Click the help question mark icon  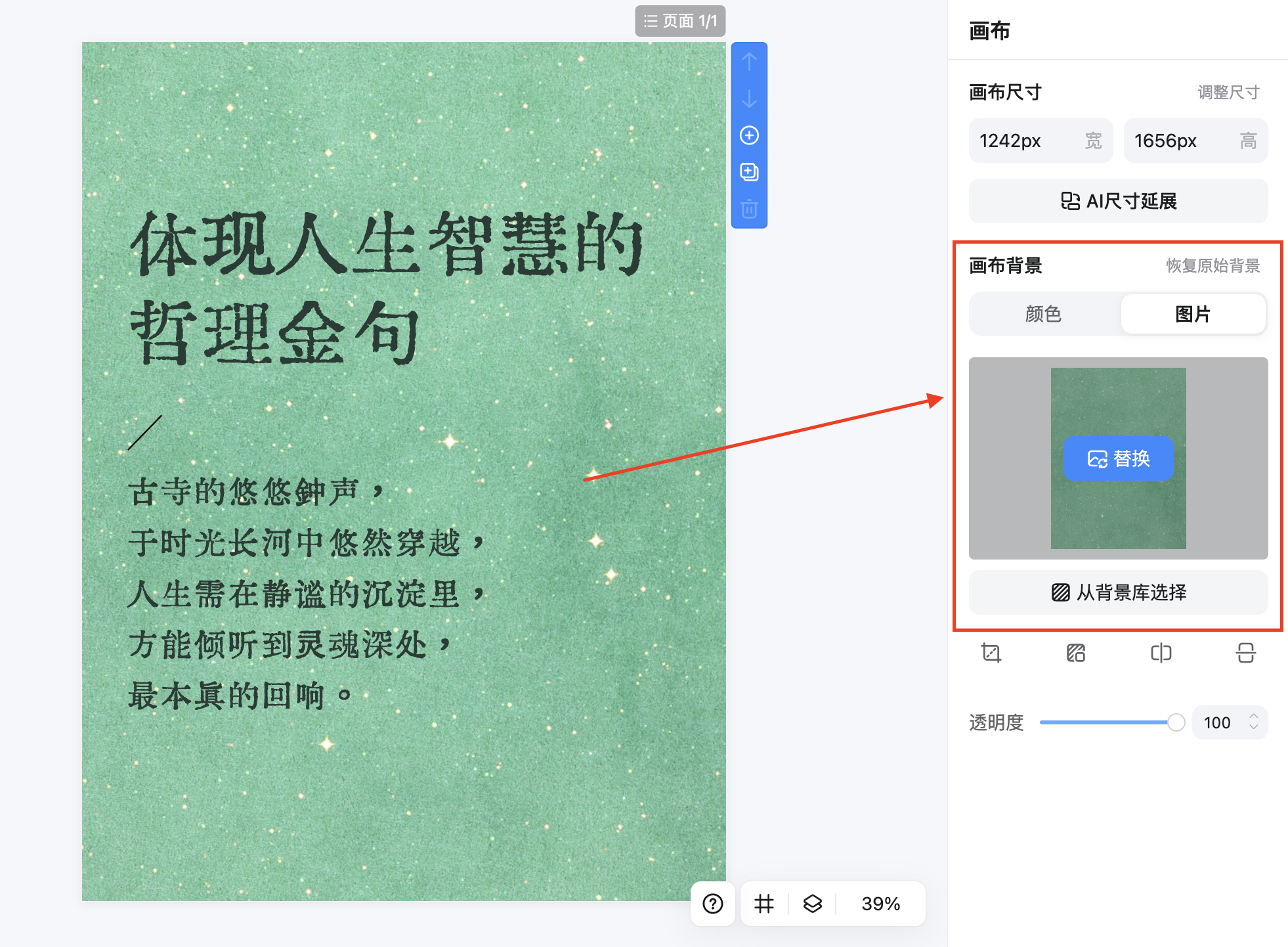click(712, 904)
